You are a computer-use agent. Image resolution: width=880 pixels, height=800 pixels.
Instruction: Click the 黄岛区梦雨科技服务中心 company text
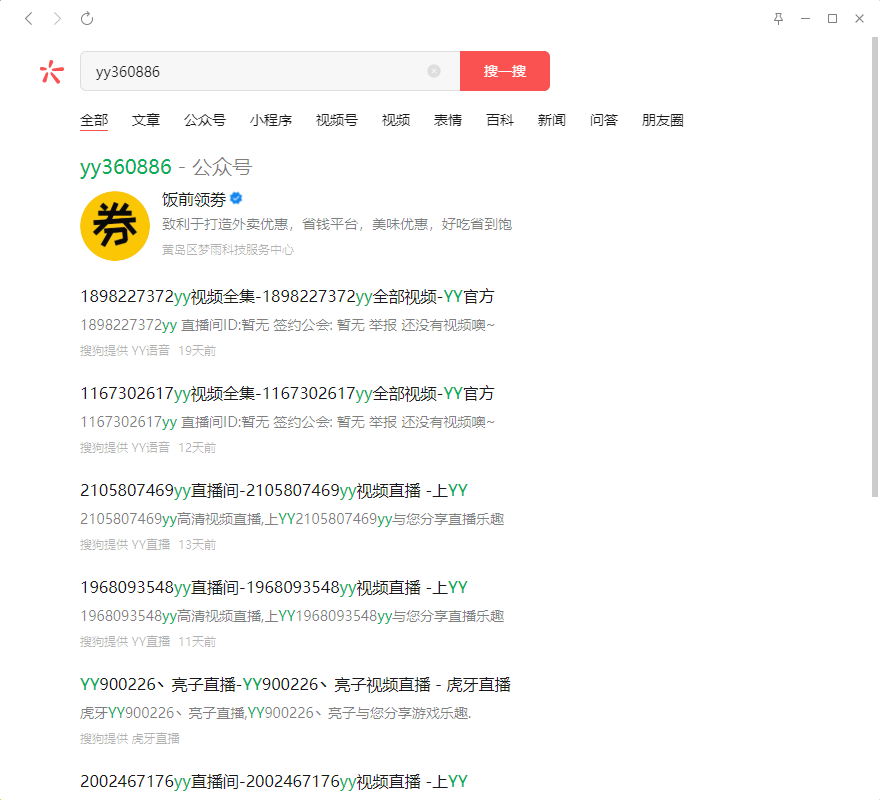[228, 250]
